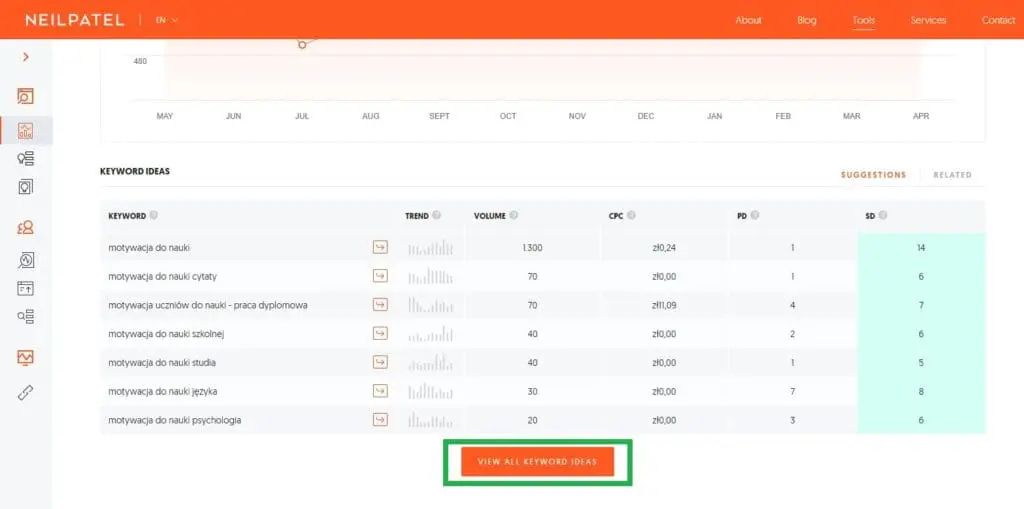1024x509 pixels.
Task: Open the dashboard icon in the sidebar
Action: (x=25, y=96)
